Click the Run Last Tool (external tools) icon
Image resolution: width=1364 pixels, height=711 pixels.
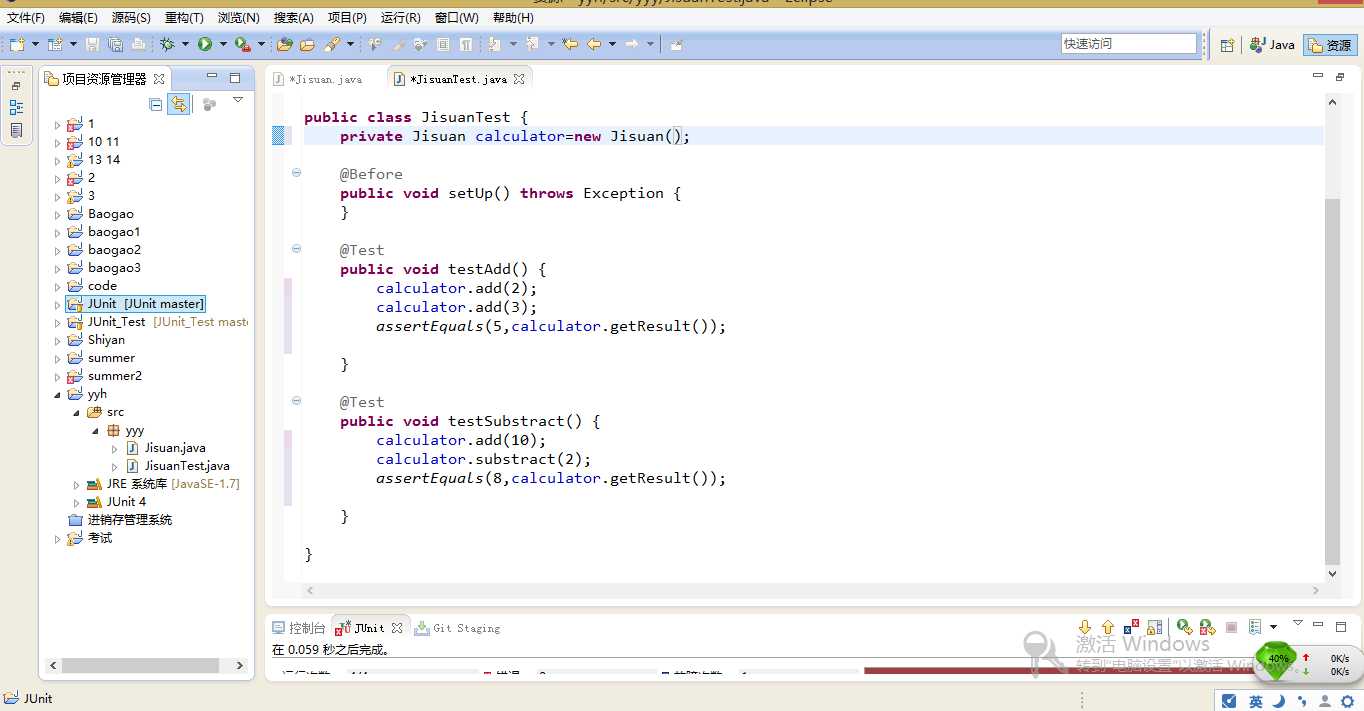[242, 44]
